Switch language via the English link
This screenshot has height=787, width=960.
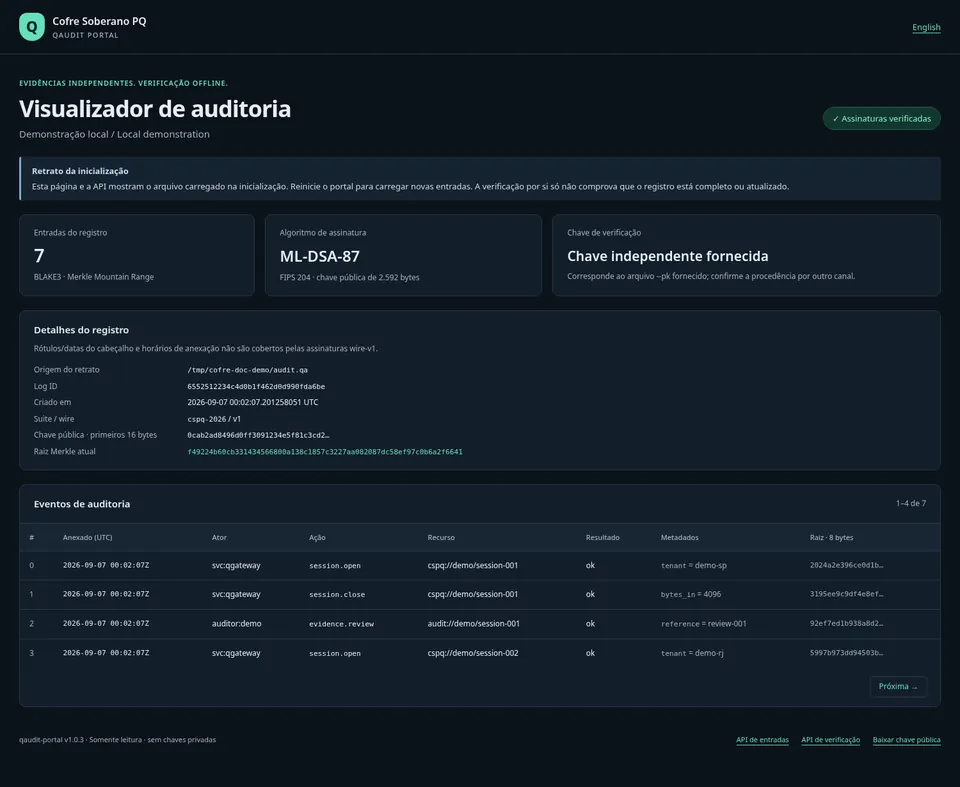(x=926, y=27)
